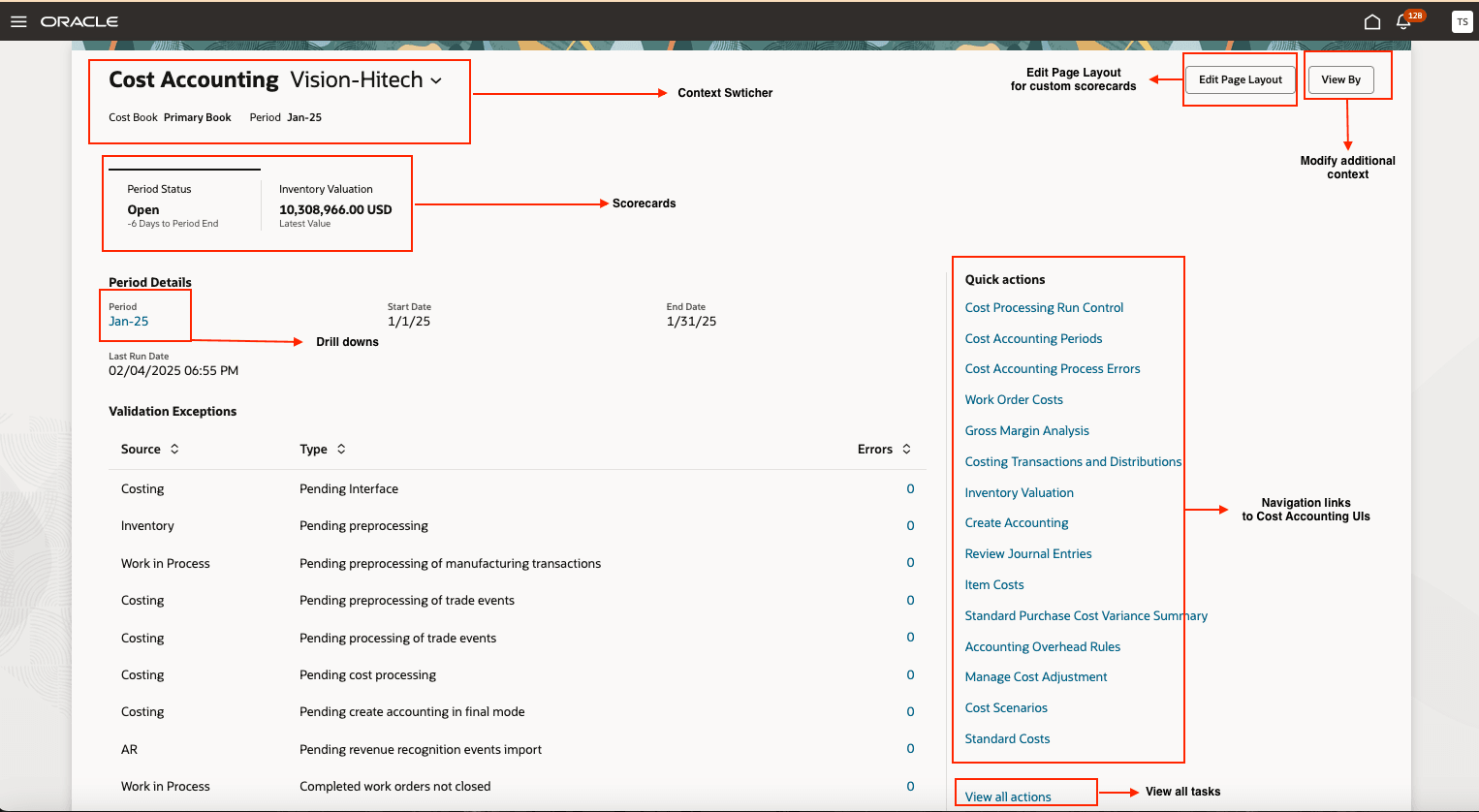Click View all actions link
Image resolution: width=1479 pixels, height=812 pixels.
click(1008, 796)
